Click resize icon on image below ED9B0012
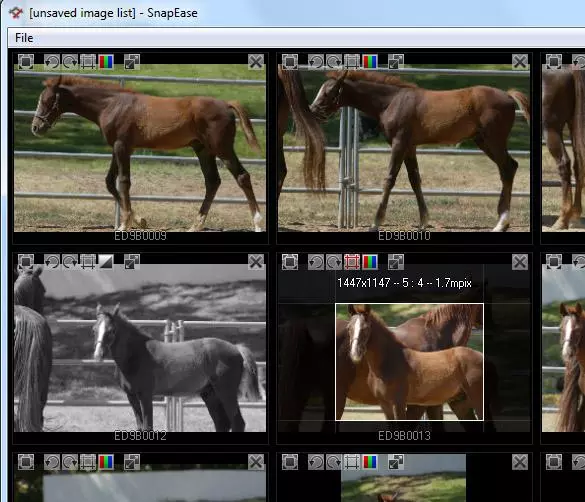Screen dimensions: 585x502 (132, 462)
